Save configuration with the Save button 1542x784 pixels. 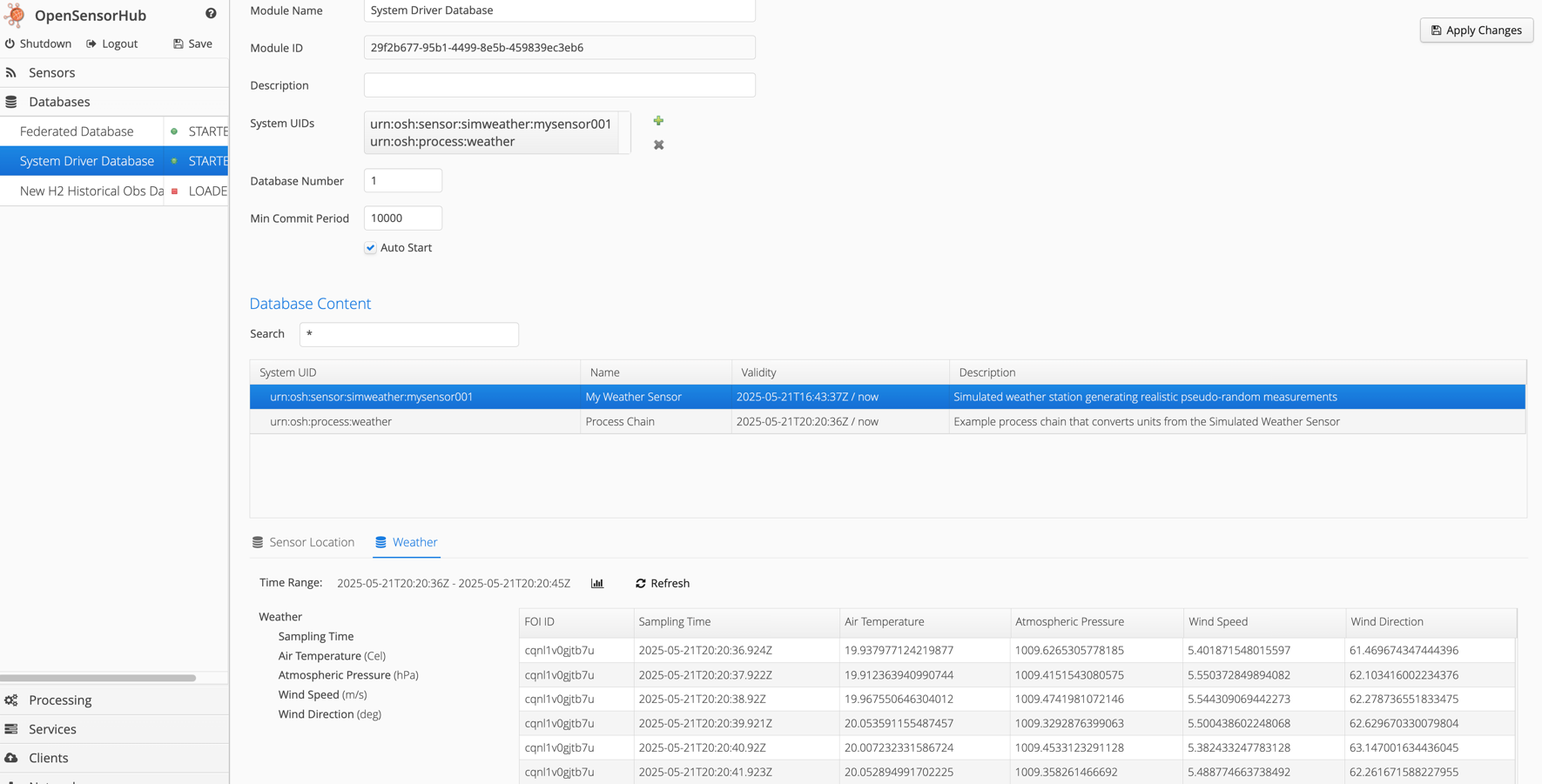point(192,44)
